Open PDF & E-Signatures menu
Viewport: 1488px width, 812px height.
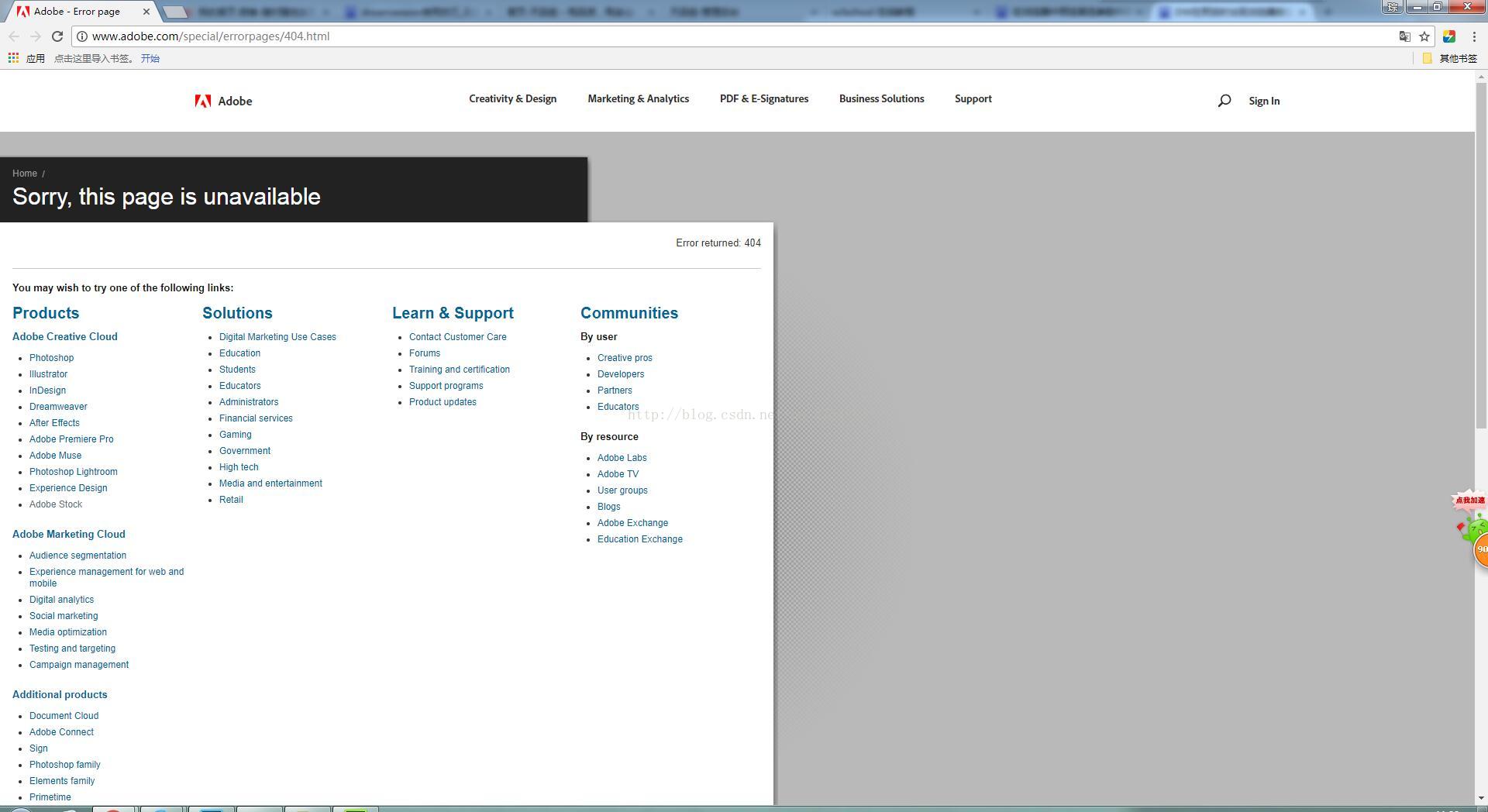pos(763,99)
